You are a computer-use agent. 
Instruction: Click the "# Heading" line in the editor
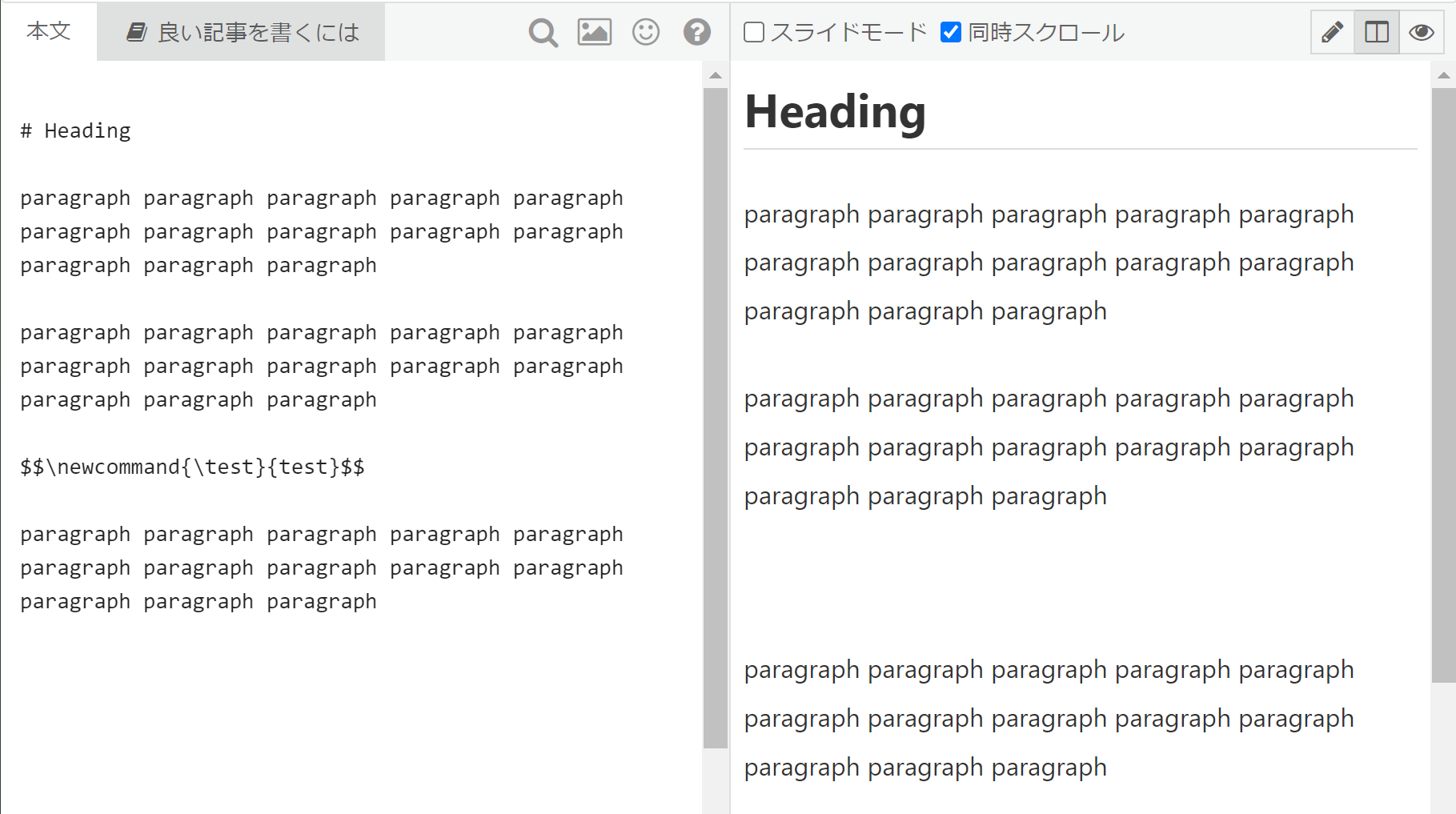coord(75,131)
